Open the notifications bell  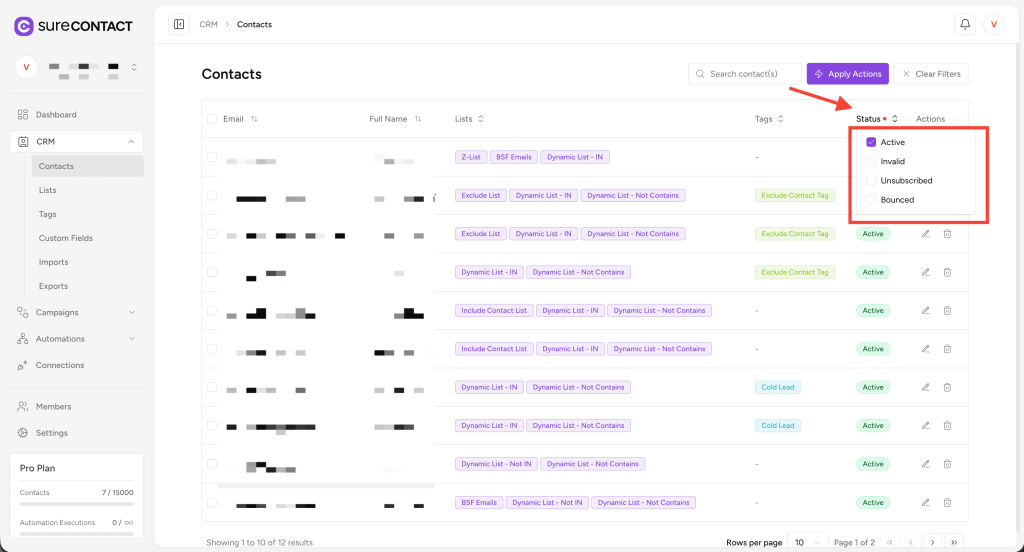tap(965, 24)
